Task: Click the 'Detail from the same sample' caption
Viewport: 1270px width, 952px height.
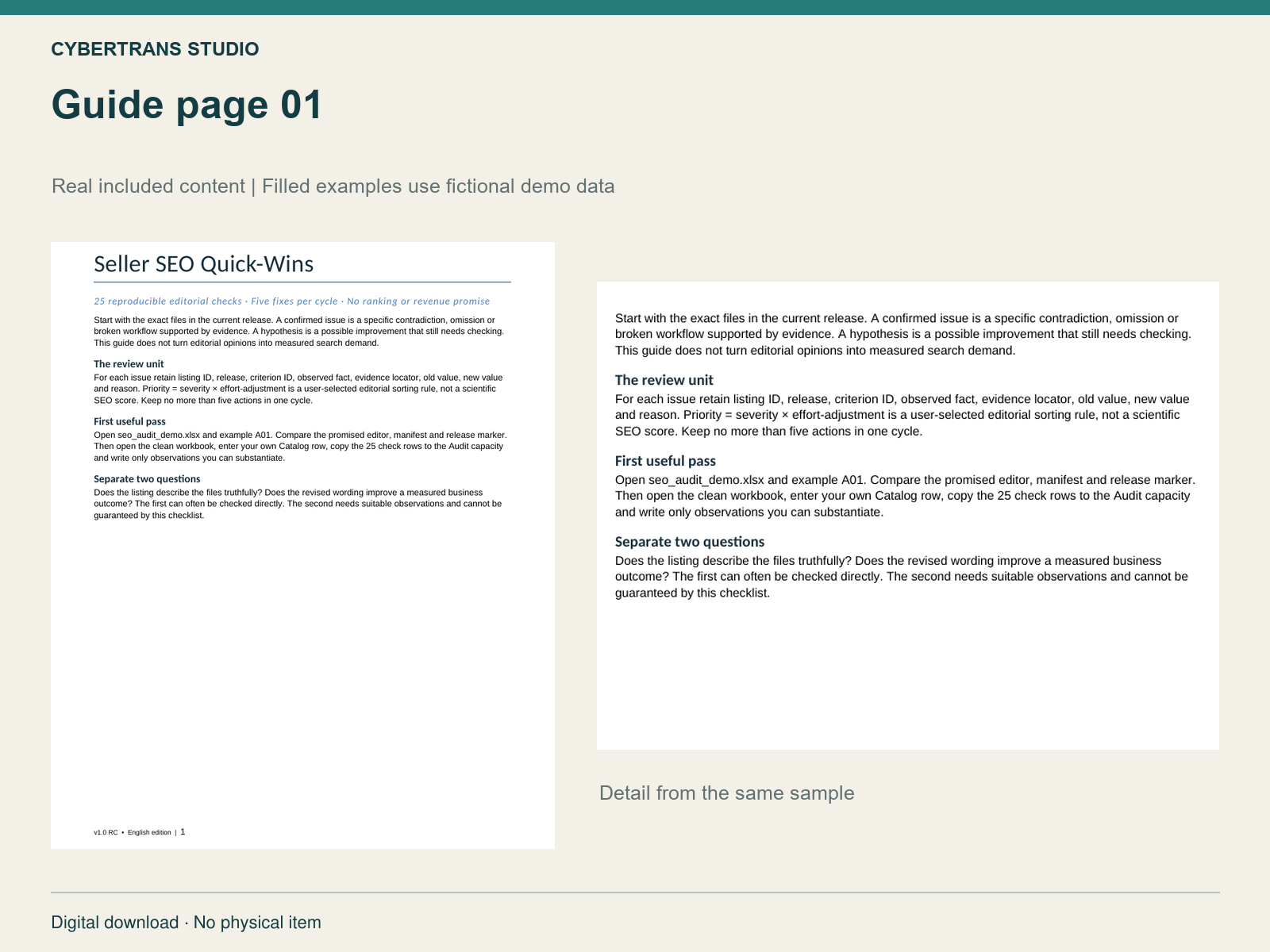Action: click(726, 793)
